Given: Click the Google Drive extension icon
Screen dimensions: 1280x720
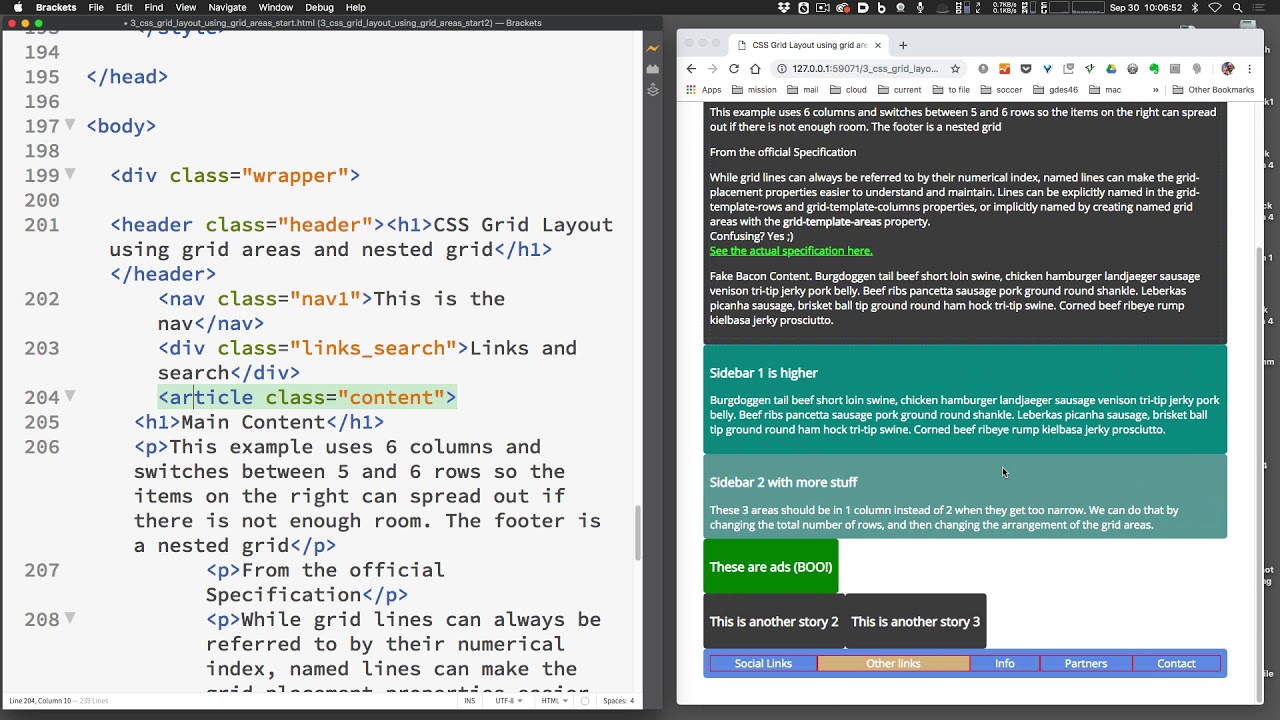Looking at the screenshot, I should pos(1111,69).
